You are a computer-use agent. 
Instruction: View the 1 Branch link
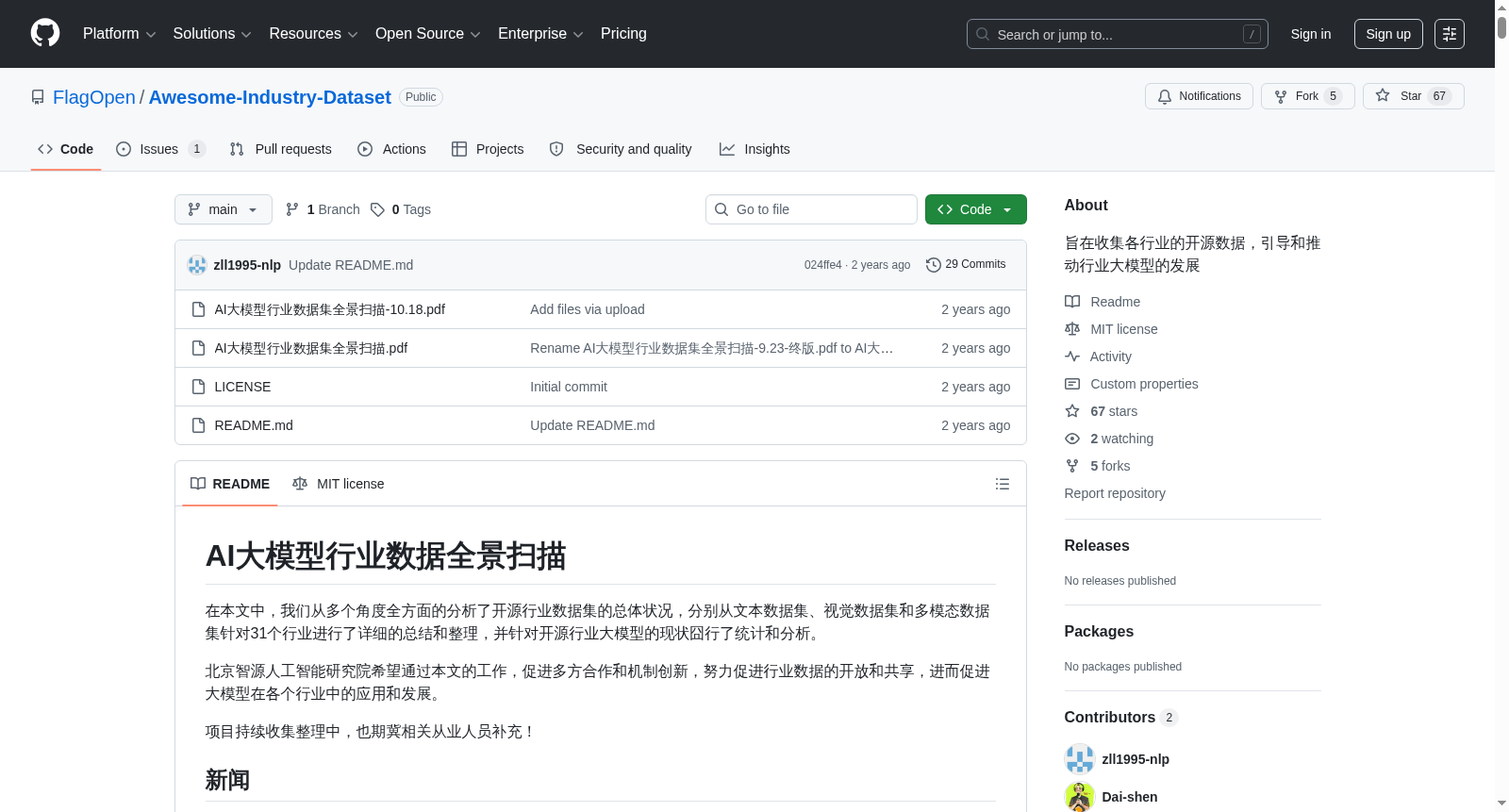pyautogui.click(x=323, y=209)
